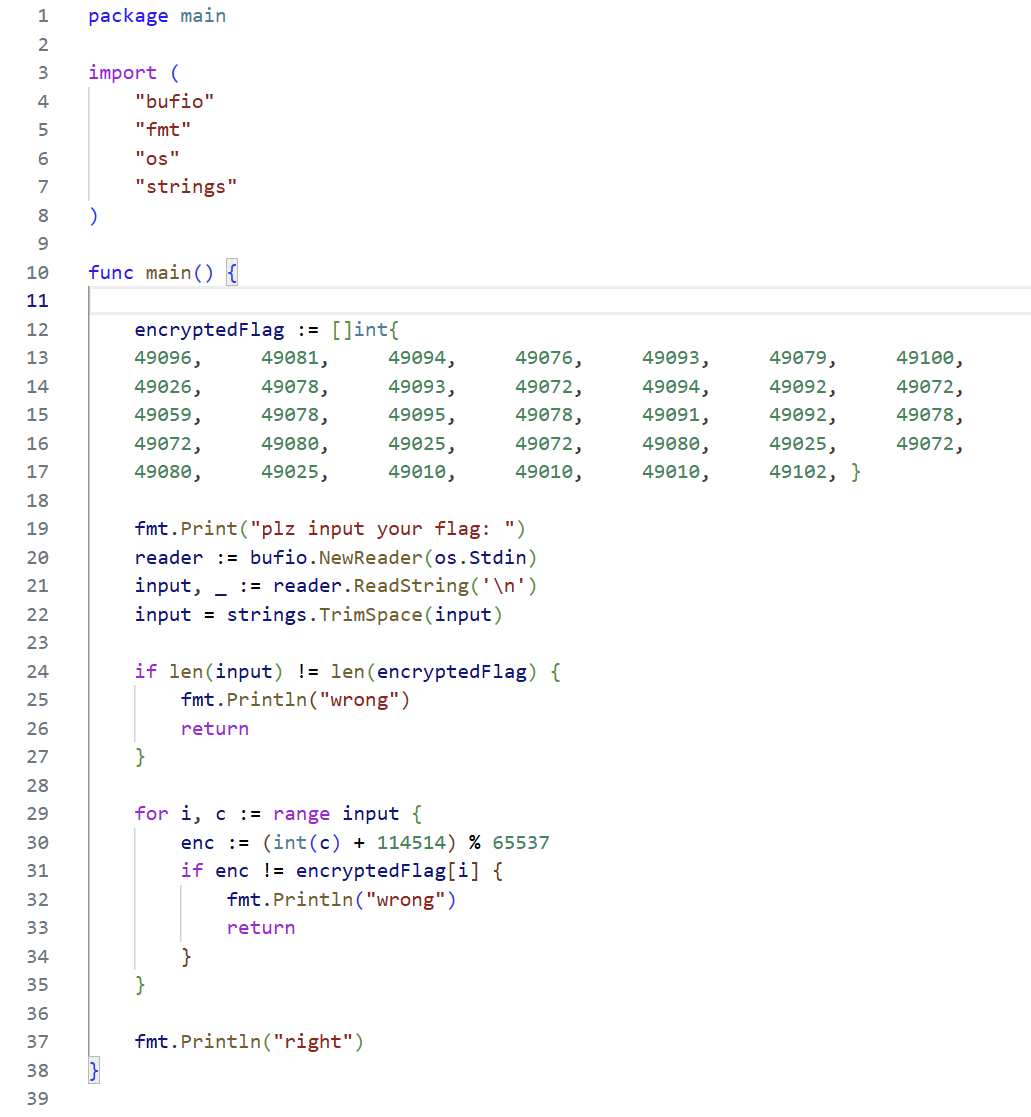Click the array value 49026
This screenshot has height=1117, width=1031.
pyautogui.click(x=163, y=386)
